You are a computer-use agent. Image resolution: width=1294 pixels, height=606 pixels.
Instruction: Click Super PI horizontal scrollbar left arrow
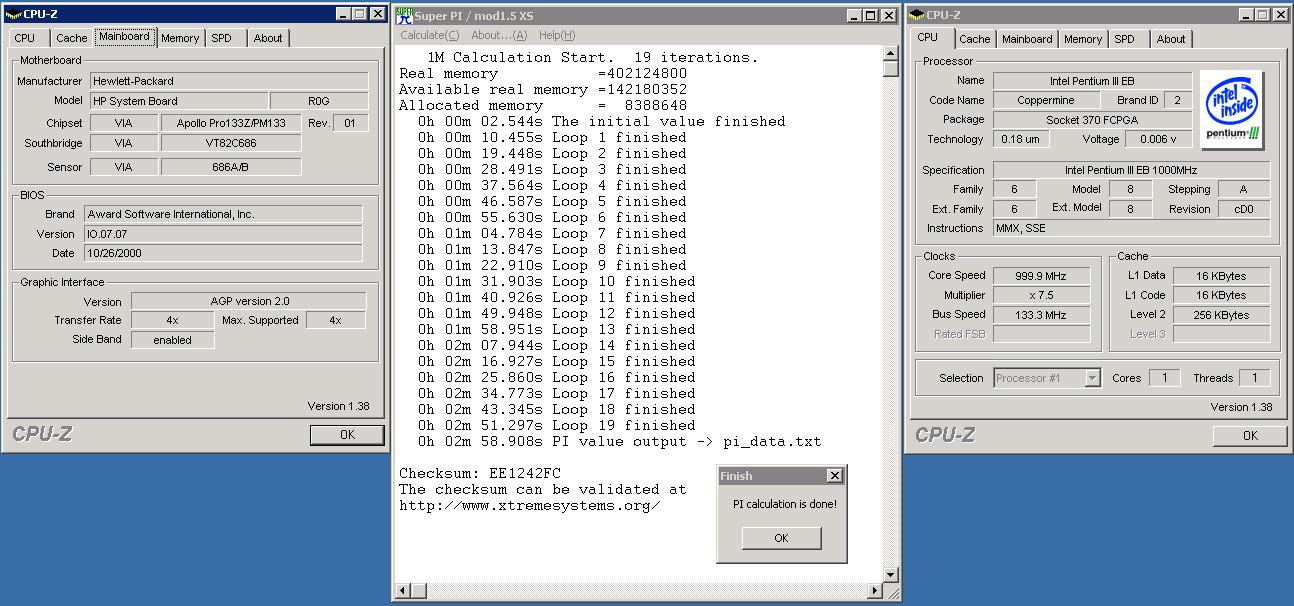click(403, 591)
